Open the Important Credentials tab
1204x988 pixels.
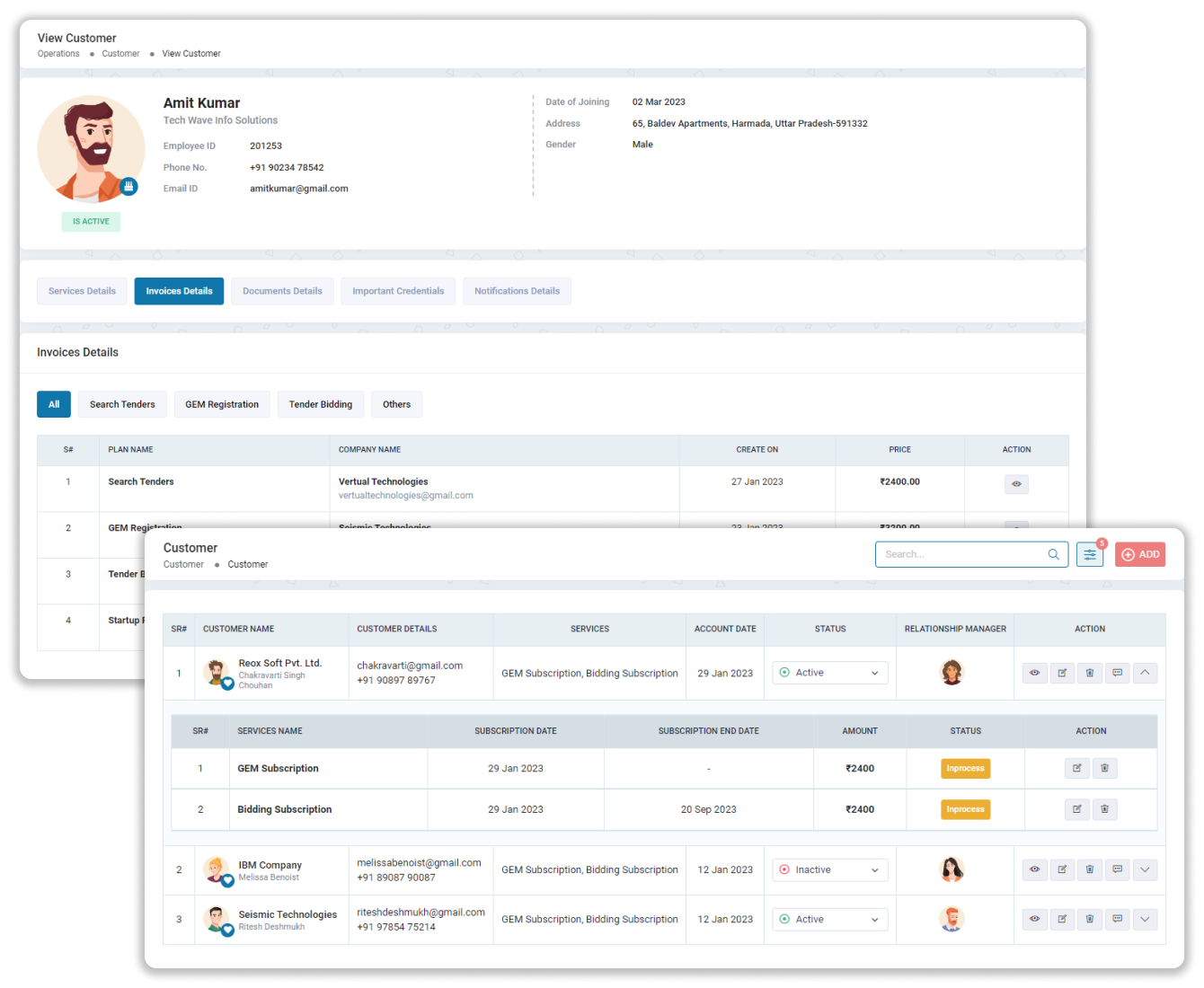[398, 291]
